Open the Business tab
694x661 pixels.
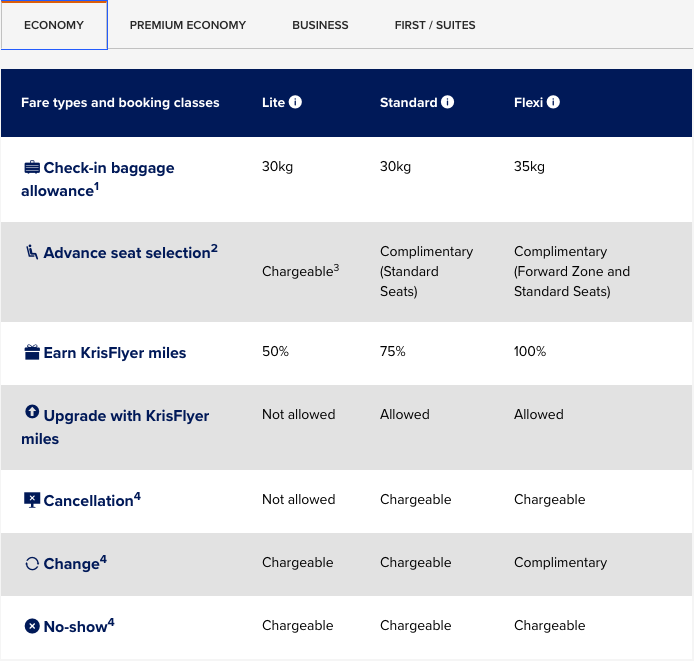tap(320, 25)
